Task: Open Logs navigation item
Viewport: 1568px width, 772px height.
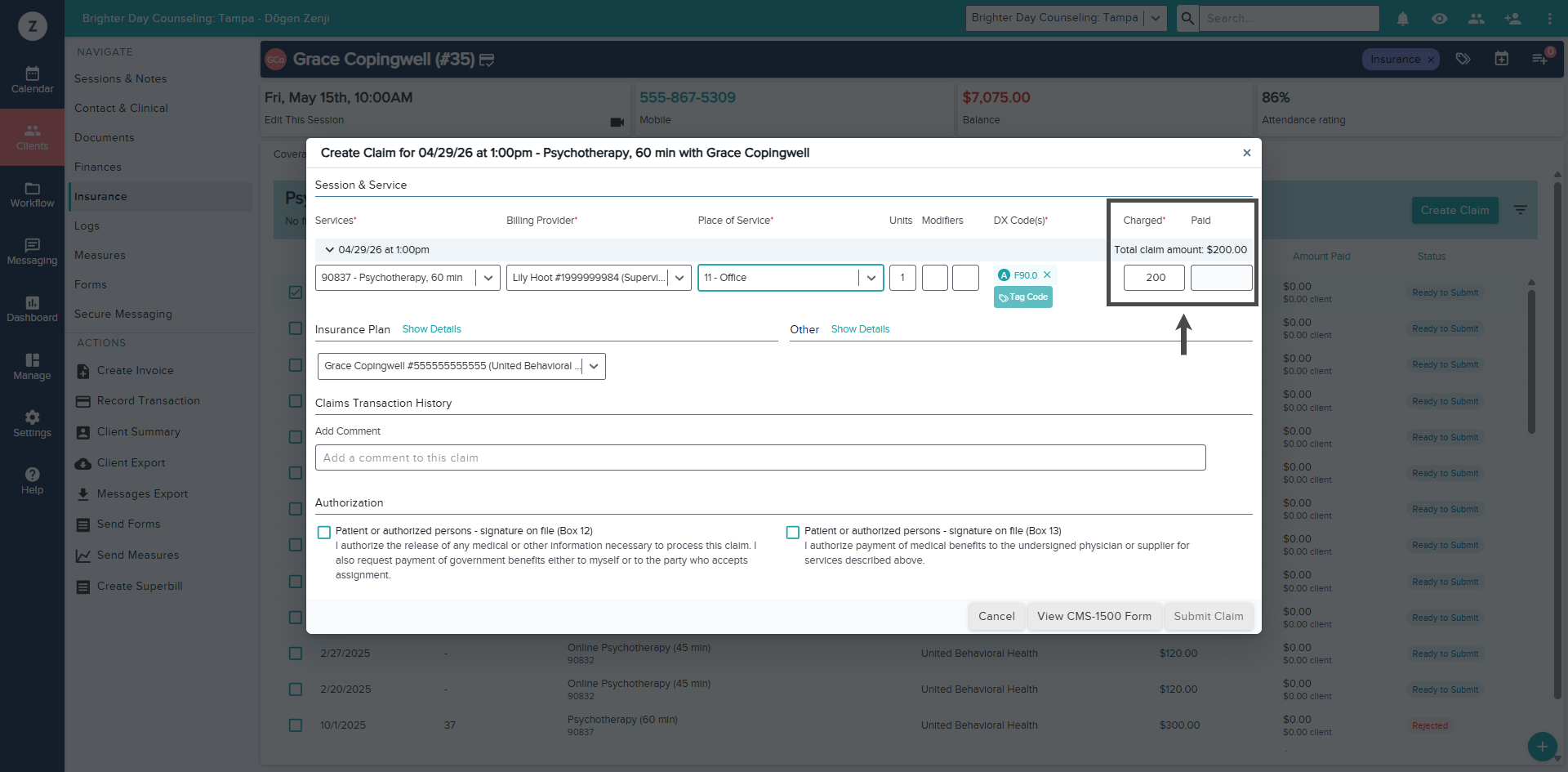Action: click(x=87, y=225)
